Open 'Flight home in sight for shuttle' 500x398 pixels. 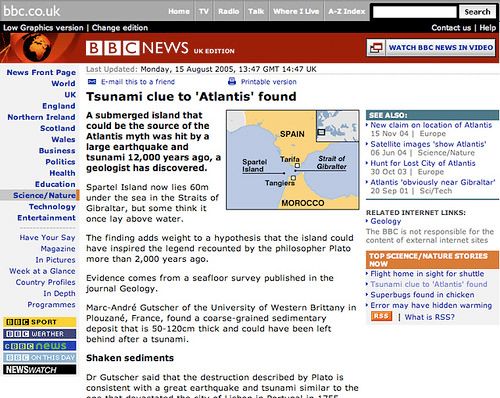click(427, 274)
